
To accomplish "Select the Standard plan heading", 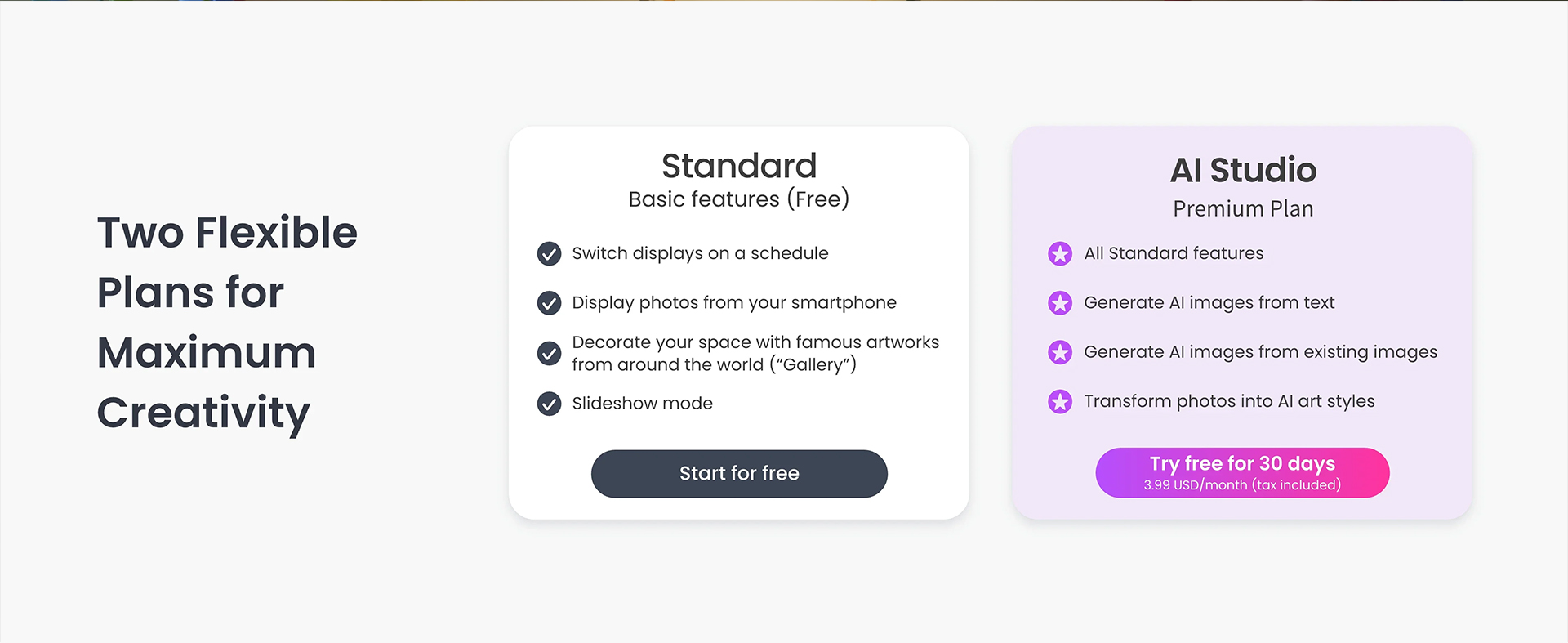I will (x=739, y=166).
